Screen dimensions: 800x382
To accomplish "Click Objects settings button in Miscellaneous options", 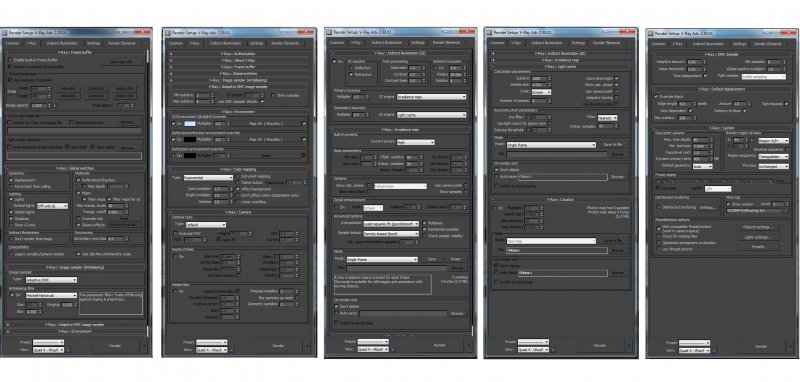I will pyautogui.click(x=758, y=227).
